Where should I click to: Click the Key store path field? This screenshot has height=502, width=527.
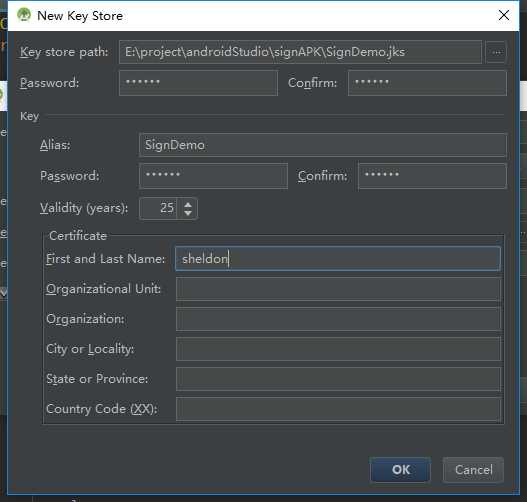point(300,52)
